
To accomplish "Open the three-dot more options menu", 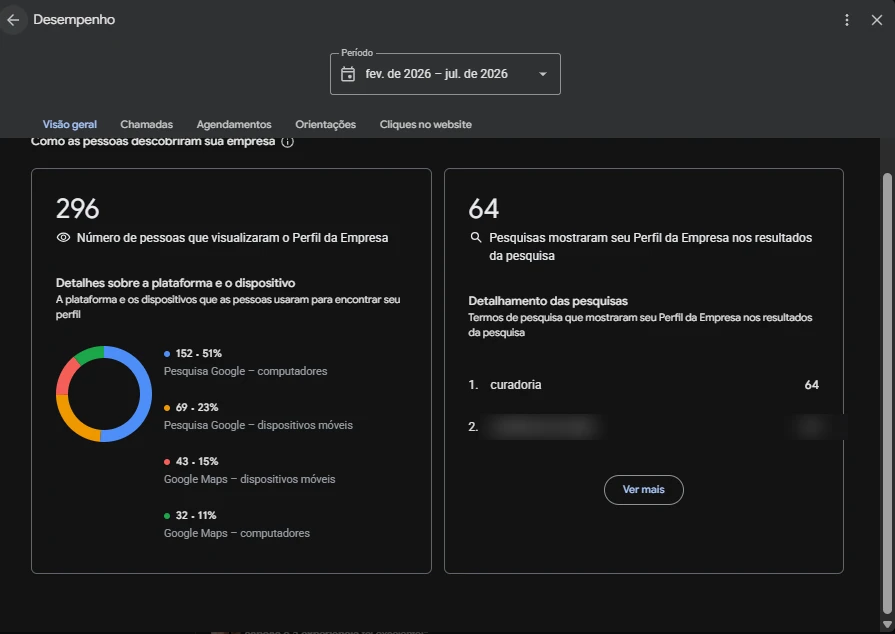I will (846, 20).
